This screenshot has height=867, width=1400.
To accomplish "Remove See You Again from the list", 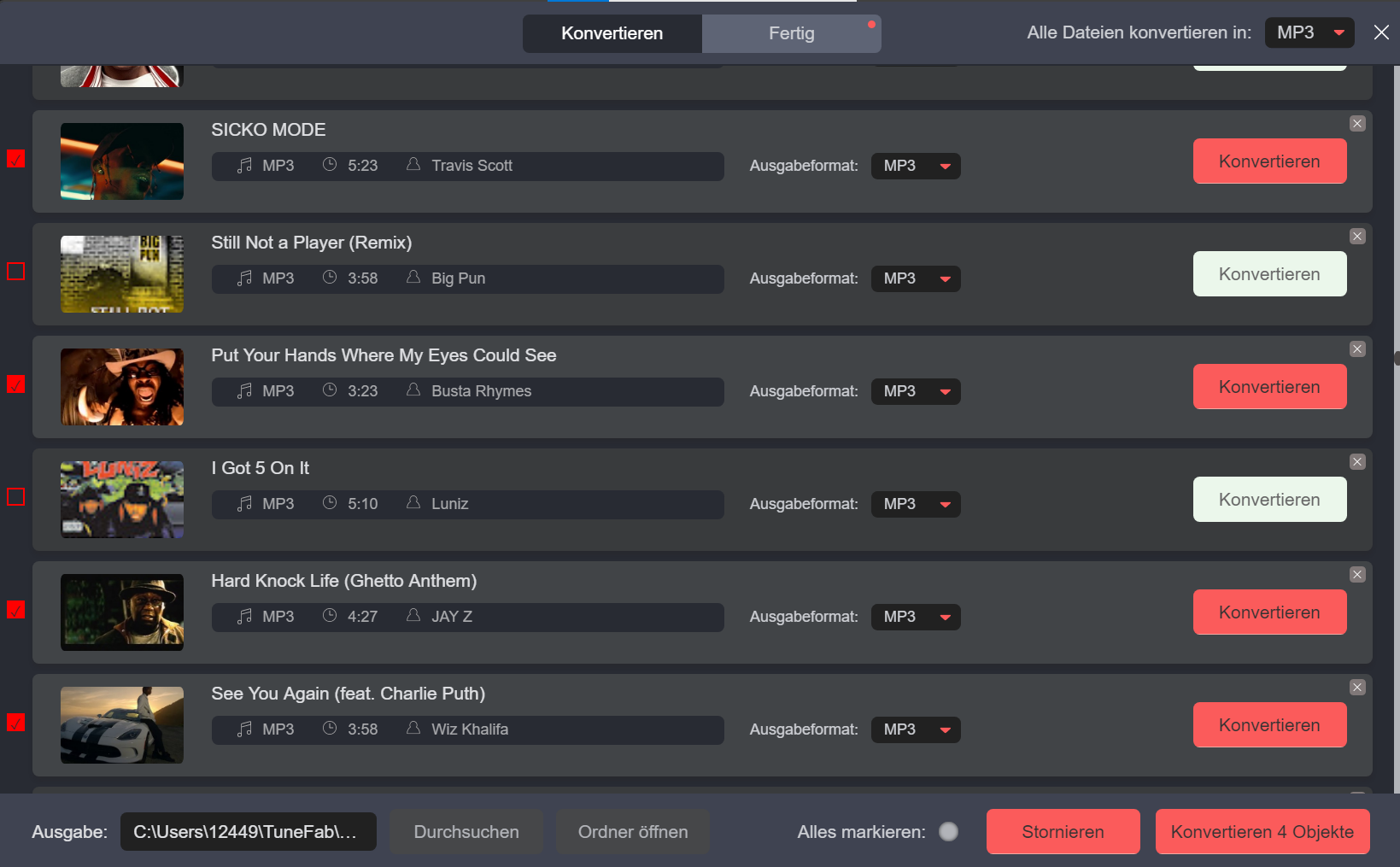I will pos(1357,688).
